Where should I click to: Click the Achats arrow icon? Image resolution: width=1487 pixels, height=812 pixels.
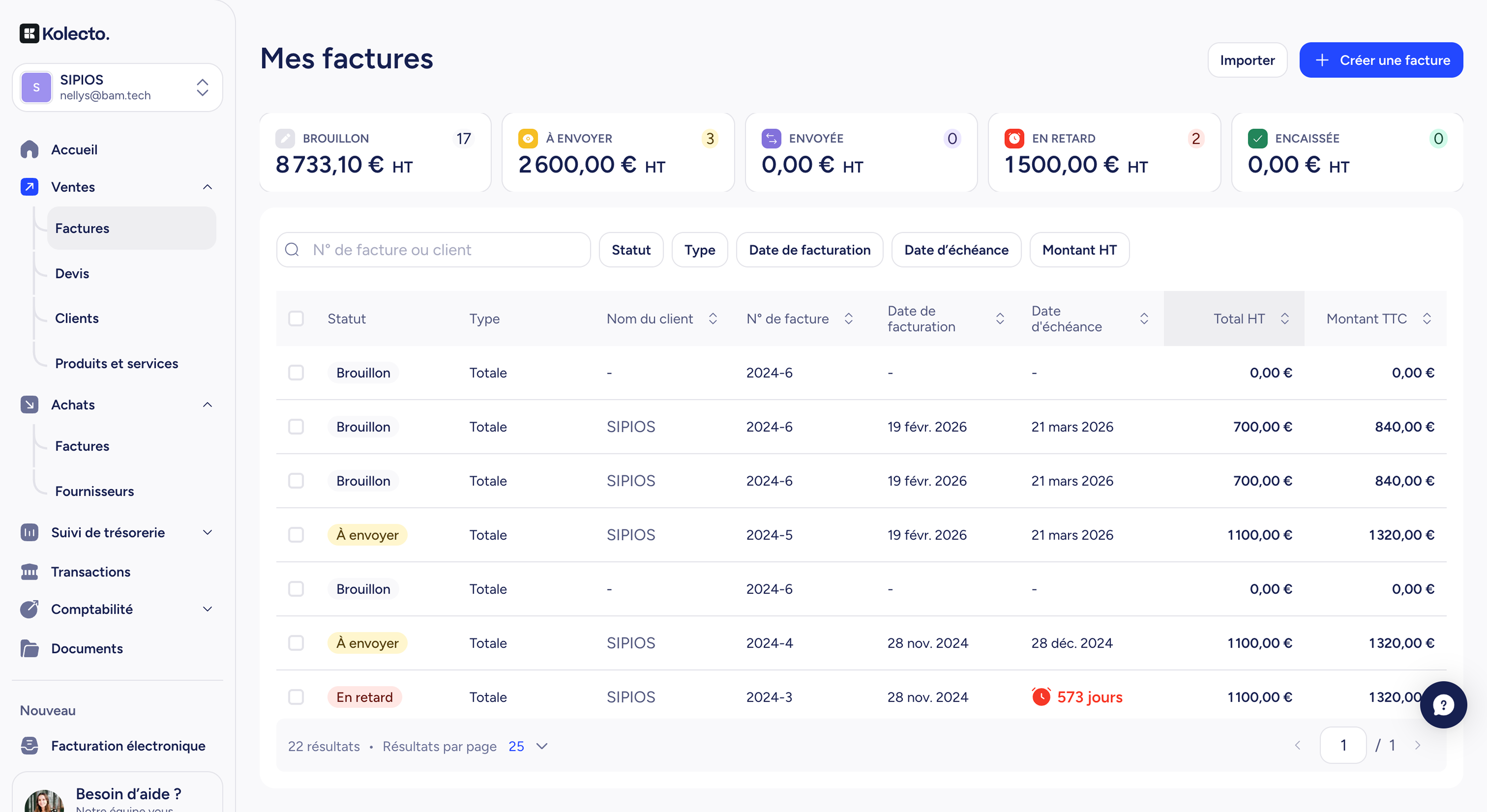click(x=30, y=405)
